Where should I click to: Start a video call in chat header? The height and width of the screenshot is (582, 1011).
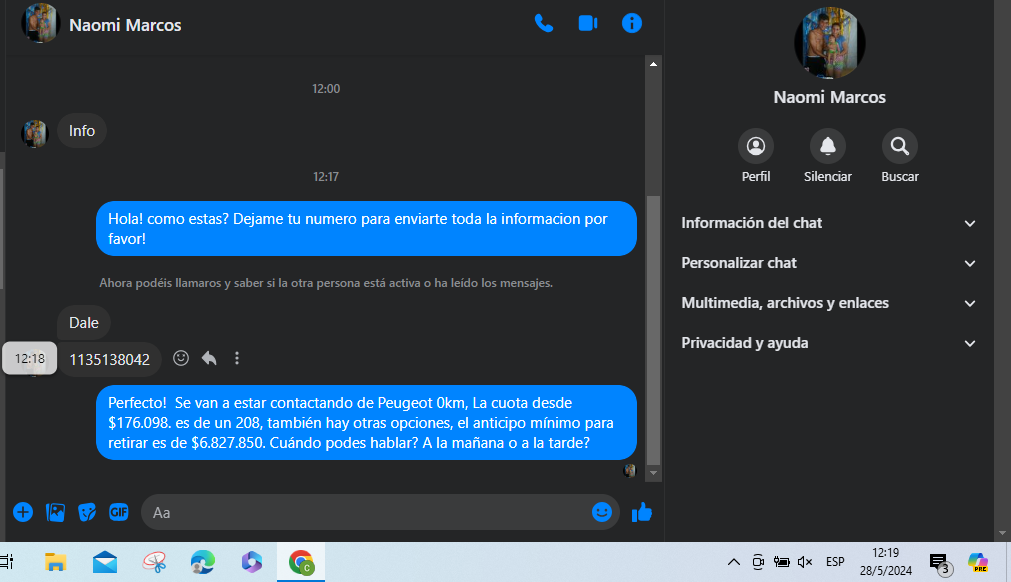(x=588, y=23)
